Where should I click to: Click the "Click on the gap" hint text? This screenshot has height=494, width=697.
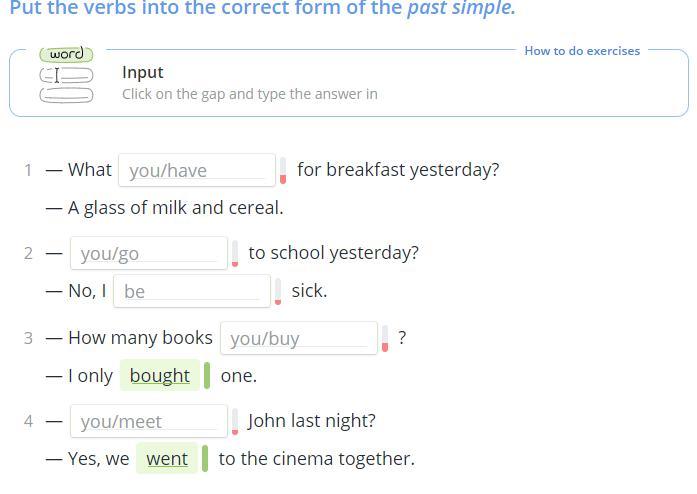[249, 94]
